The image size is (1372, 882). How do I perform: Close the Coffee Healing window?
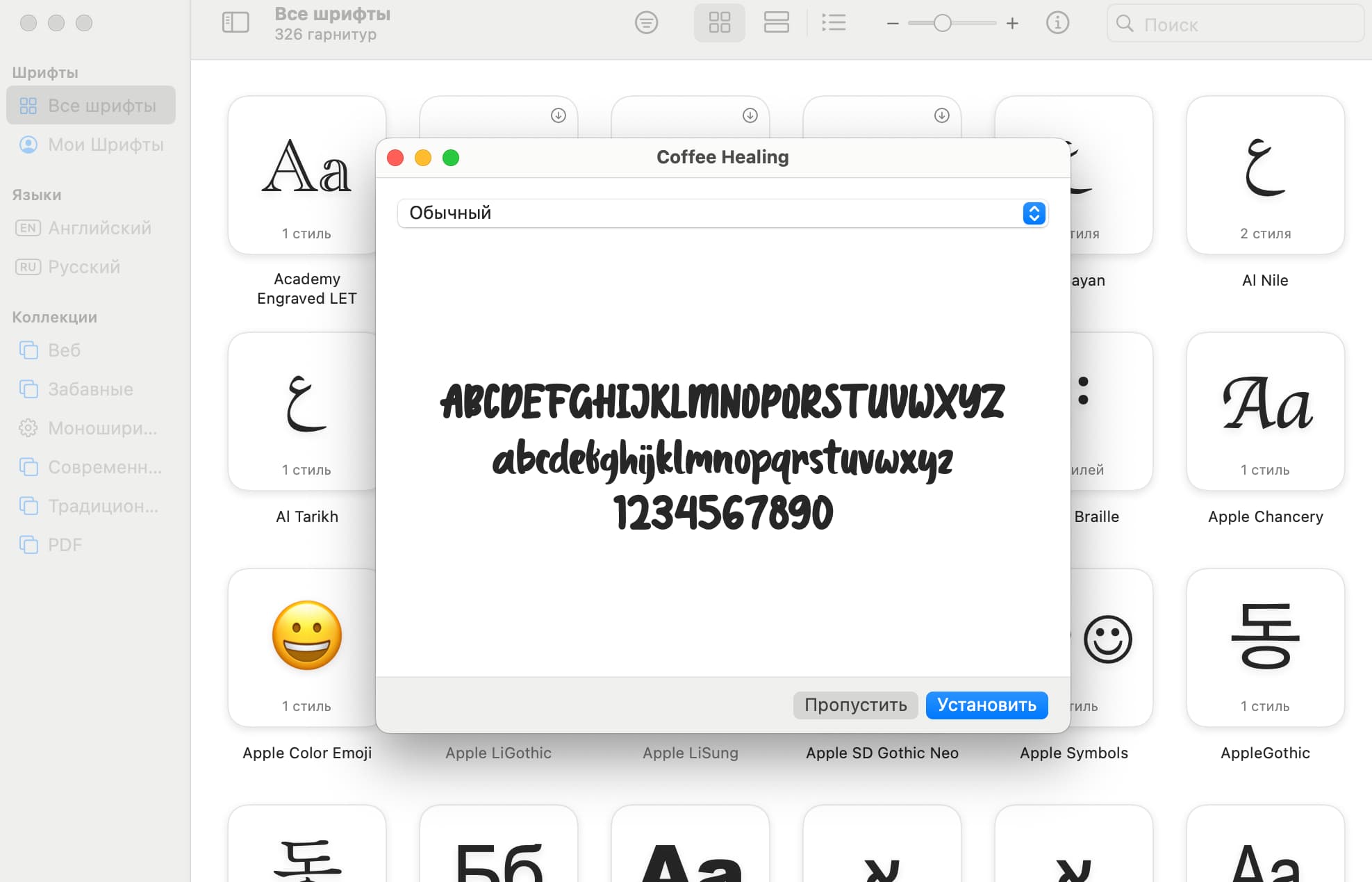coord(395,158)
